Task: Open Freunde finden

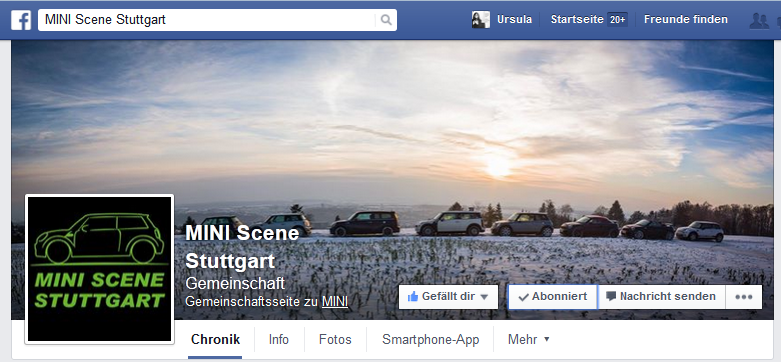Action: tap(685, 20)
